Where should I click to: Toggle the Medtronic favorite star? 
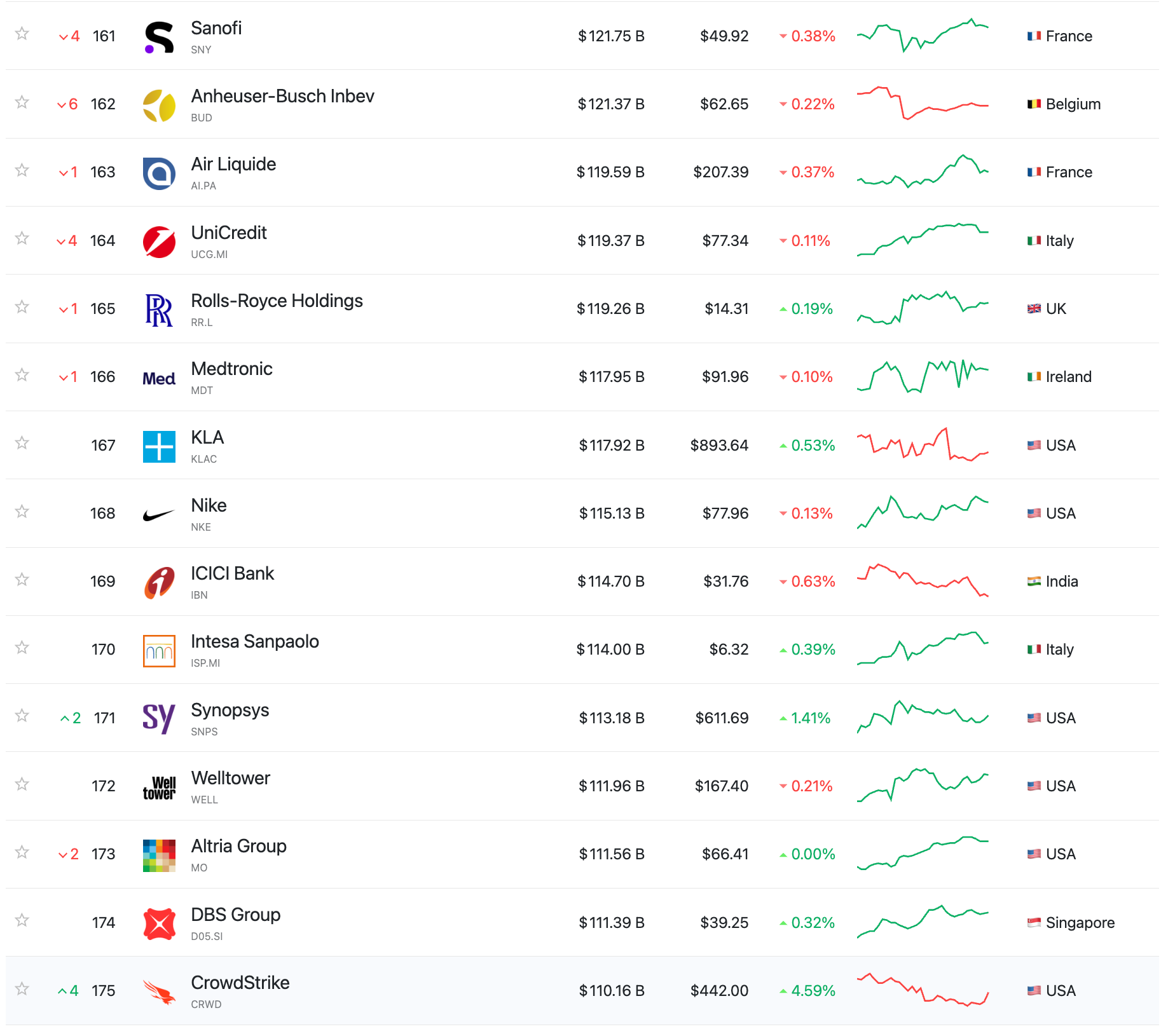click(22, 374)
